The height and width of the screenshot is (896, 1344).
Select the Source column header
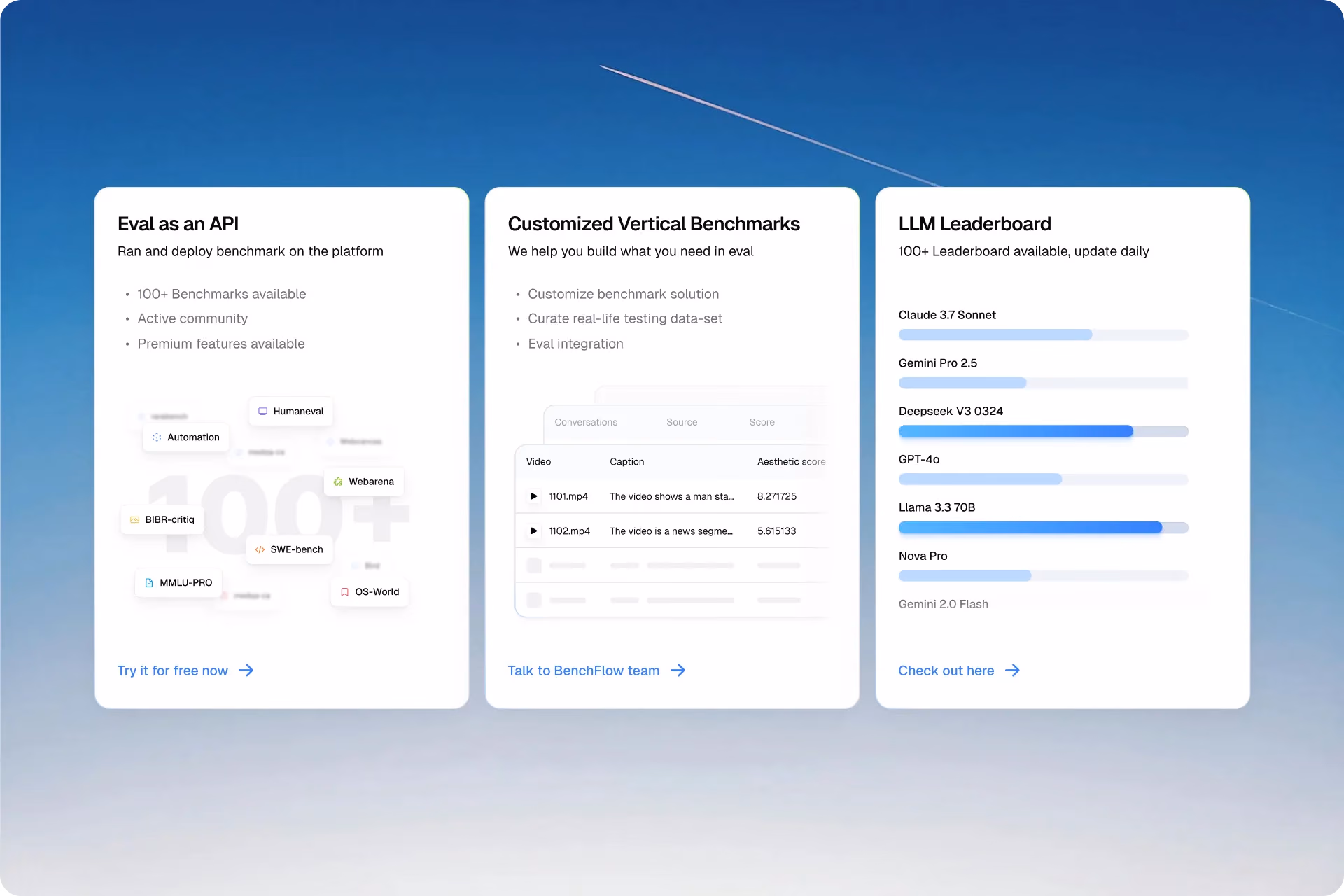[682, 422]
